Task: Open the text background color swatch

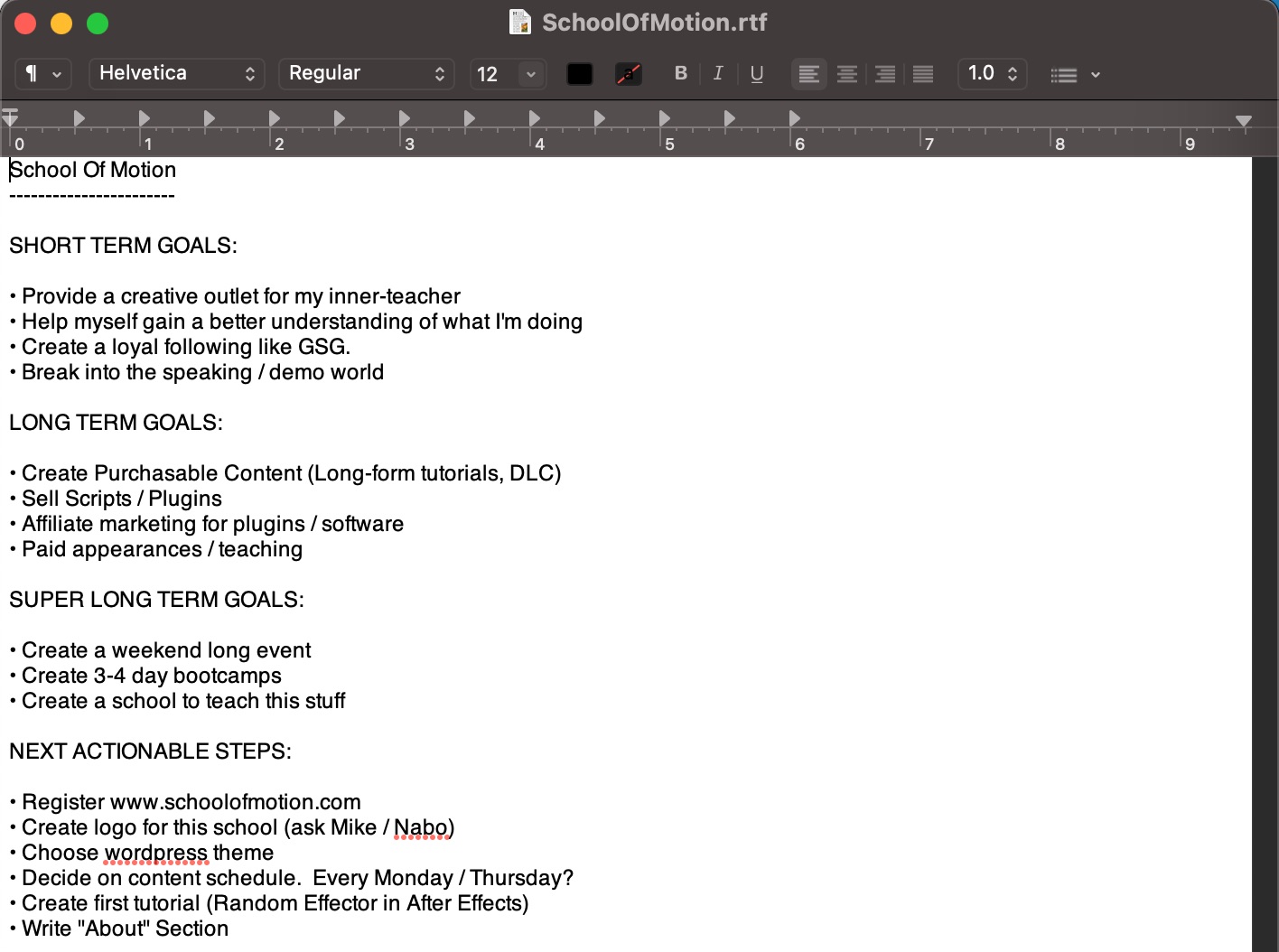Action: click(x=629, y=74)
